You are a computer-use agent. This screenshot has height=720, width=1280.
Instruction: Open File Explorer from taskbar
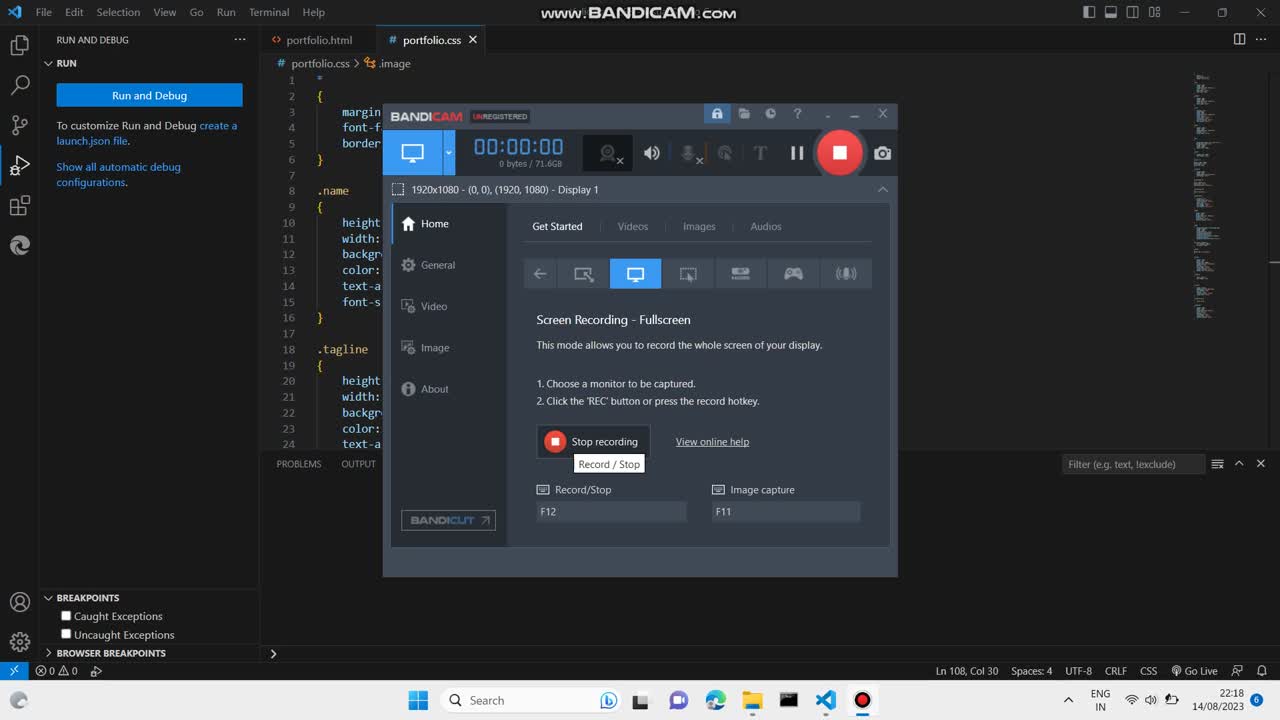(x=752, y=700)
